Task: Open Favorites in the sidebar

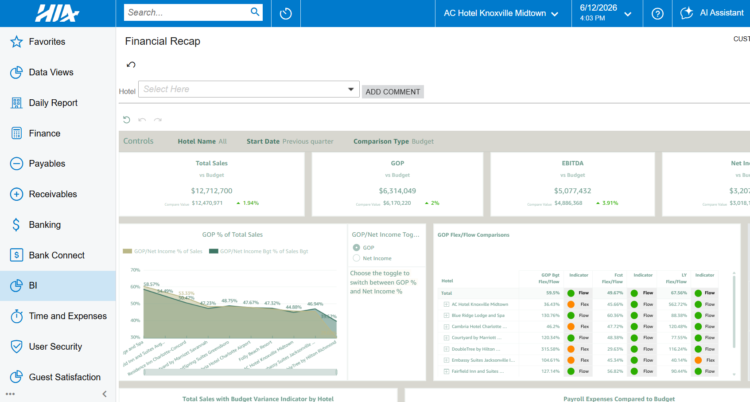Action: [x=58, y=42]
